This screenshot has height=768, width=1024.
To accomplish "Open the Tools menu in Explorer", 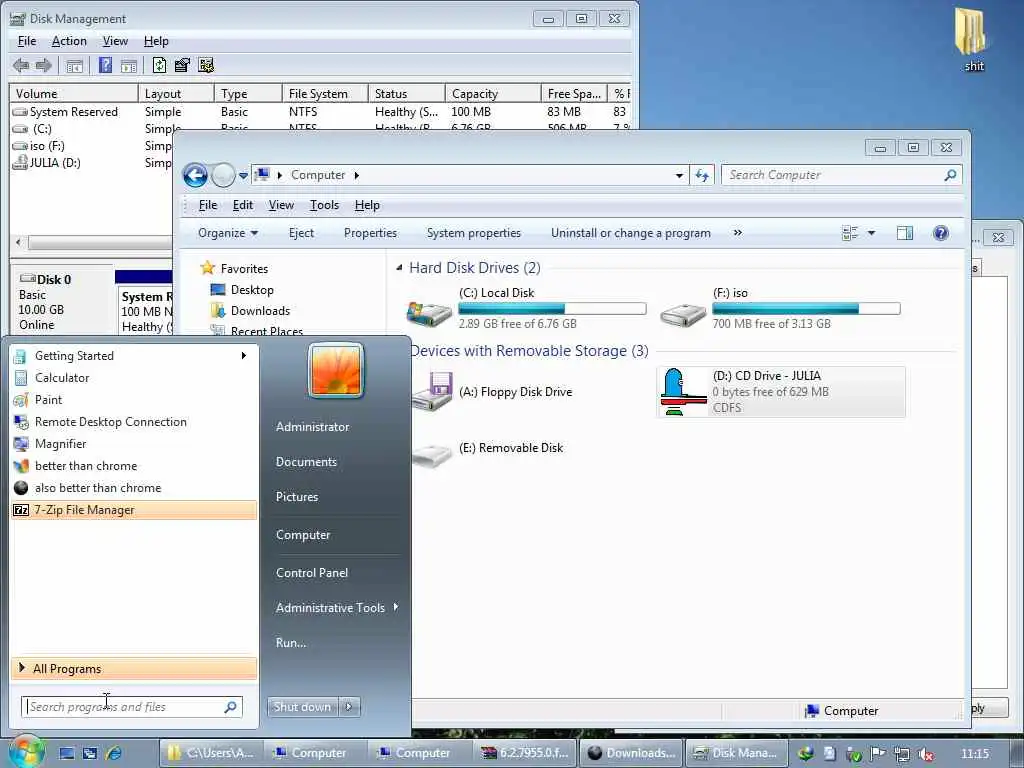I will (x=324, y=205).
